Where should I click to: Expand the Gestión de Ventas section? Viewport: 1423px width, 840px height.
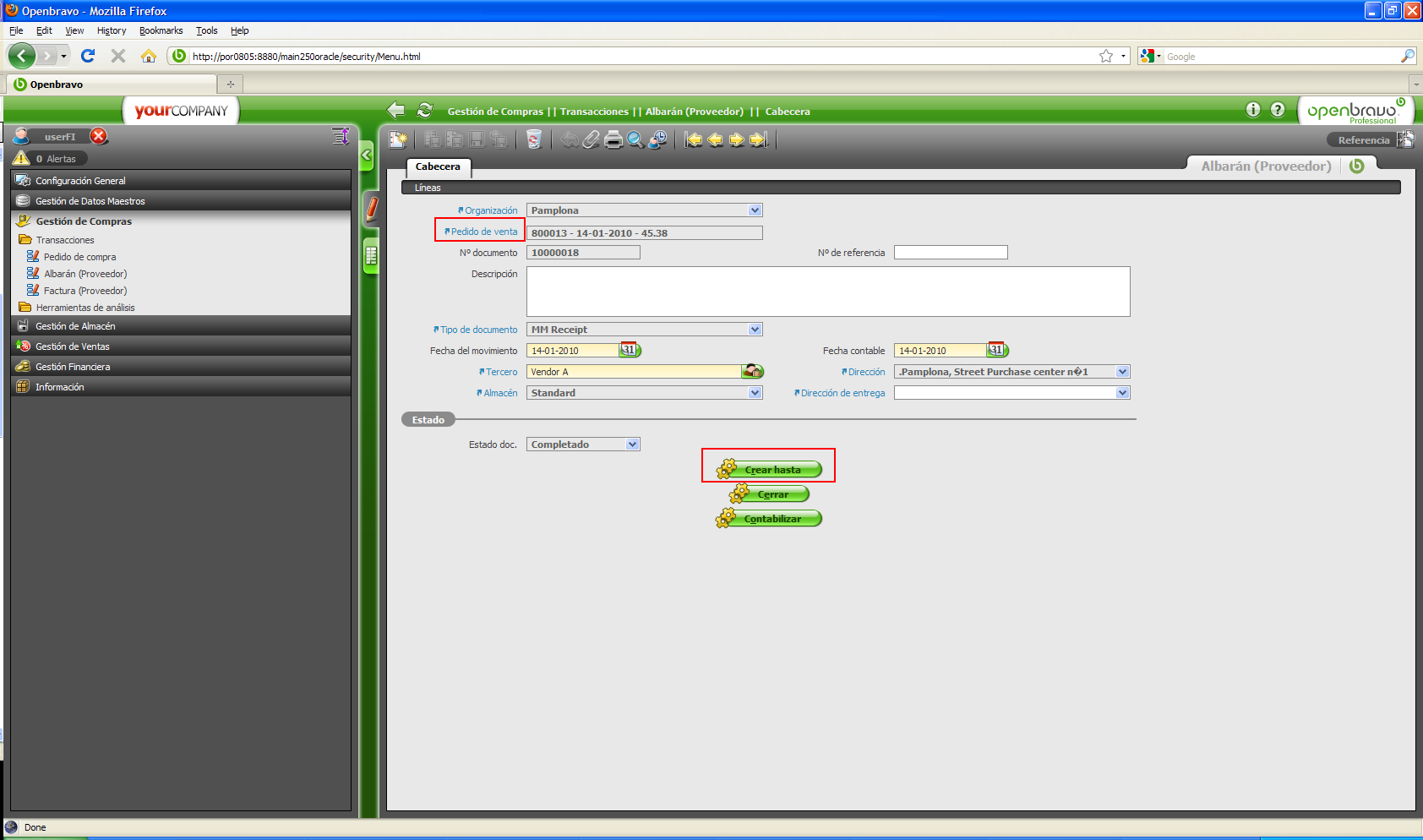pos(181,346)
